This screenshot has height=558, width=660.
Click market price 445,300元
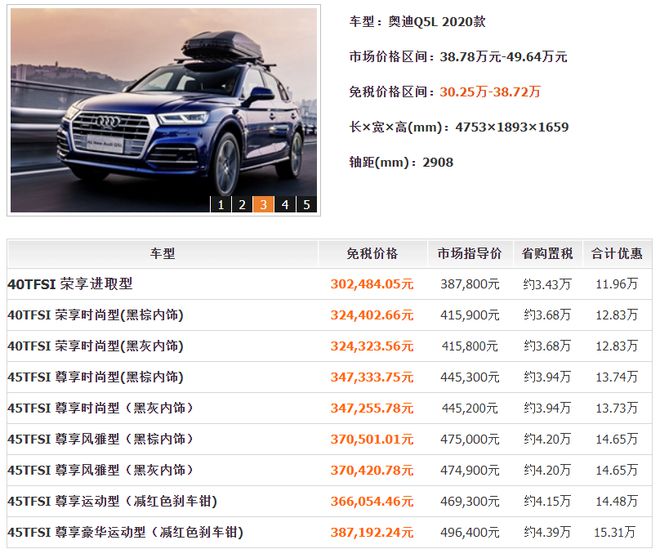coord(470,377)
